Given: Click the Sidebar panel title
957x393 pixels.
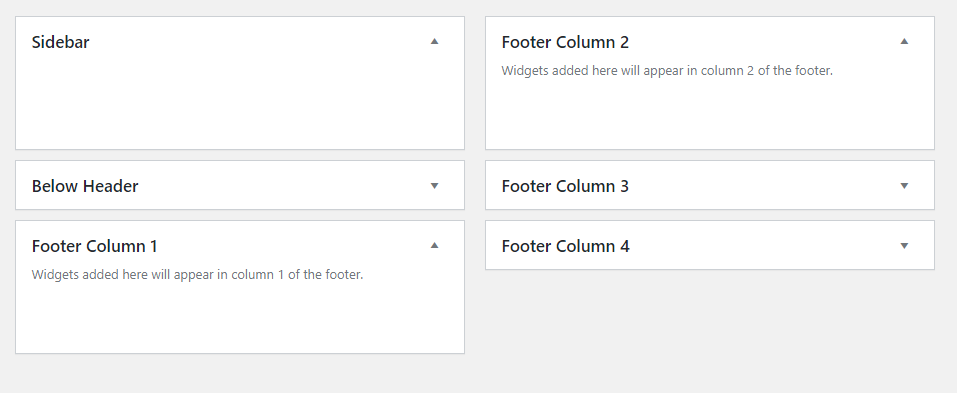Looking at the screenshot, I should tap(60, 42).
